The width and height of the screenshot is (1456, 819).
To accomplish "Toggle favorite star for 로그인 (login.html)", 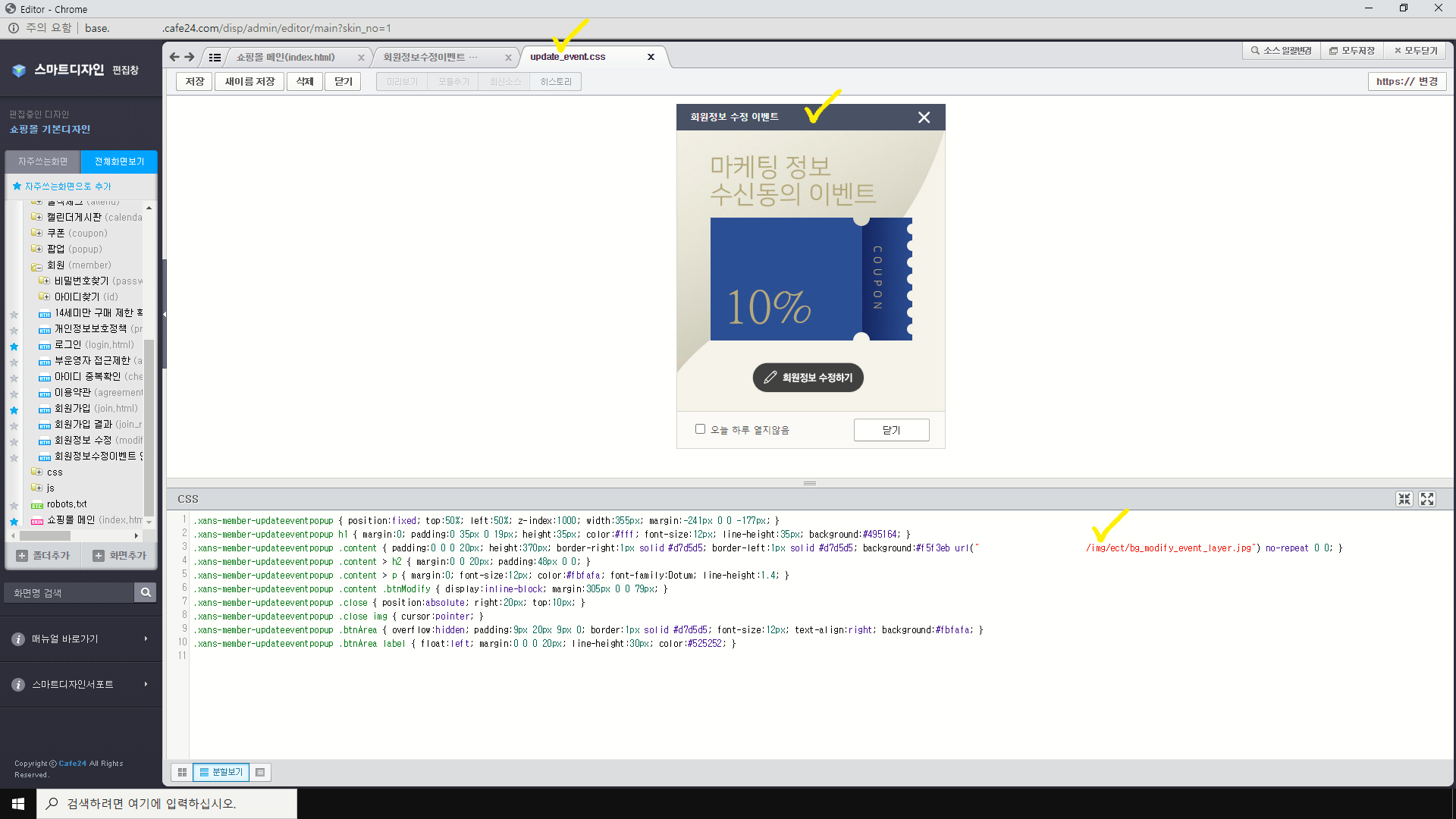I will (x=14, y=346).
